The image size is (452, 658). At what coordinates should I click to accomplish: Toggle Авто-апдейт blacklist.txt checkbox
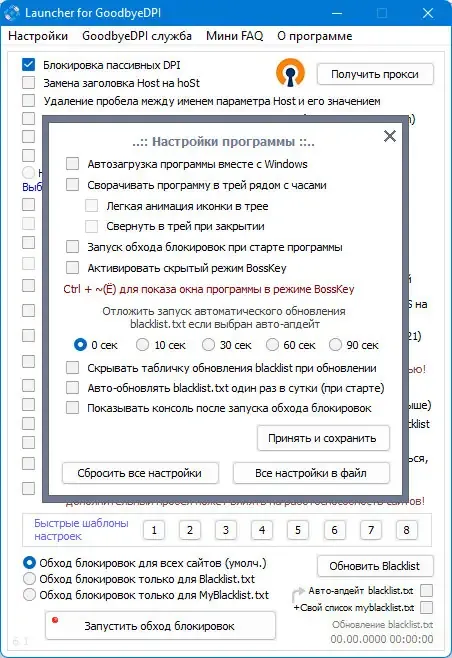click(426, 590)
